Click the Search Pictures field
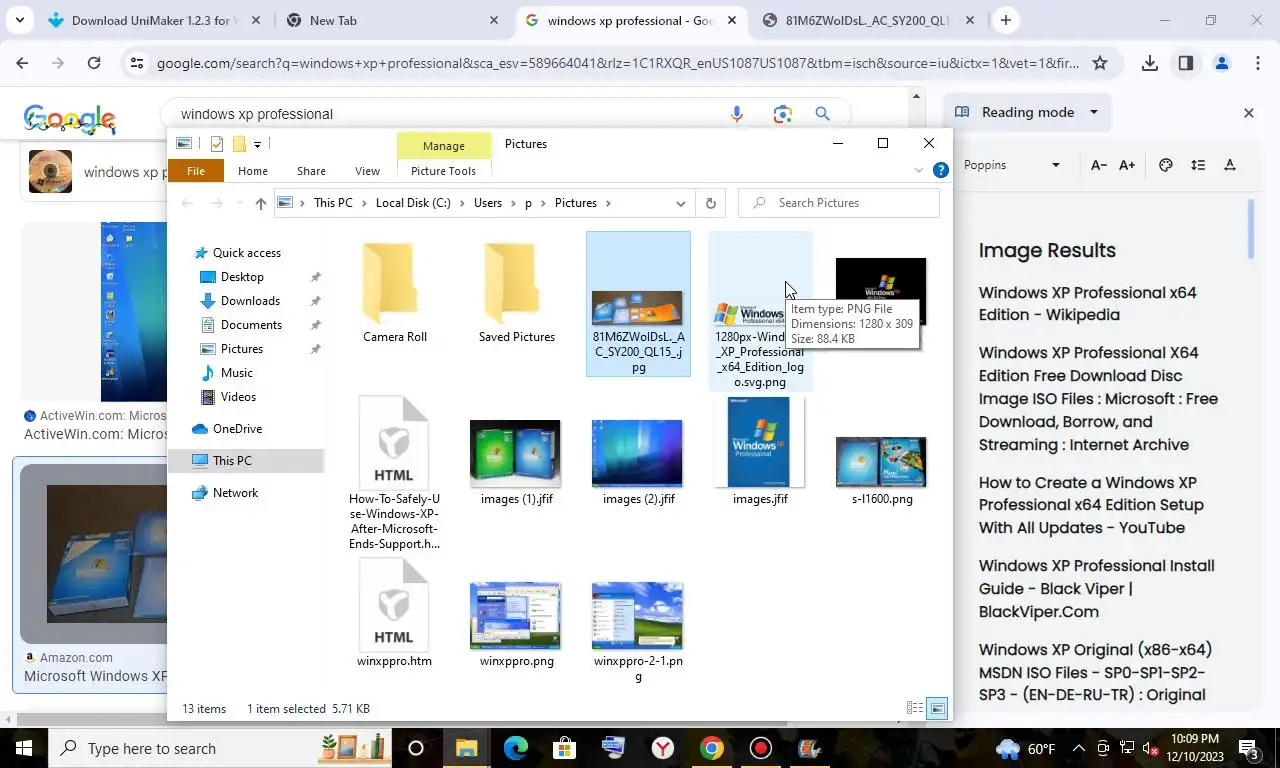Image resolution: width=1280 pixels, height=768 pixels. tap(839, 203)
